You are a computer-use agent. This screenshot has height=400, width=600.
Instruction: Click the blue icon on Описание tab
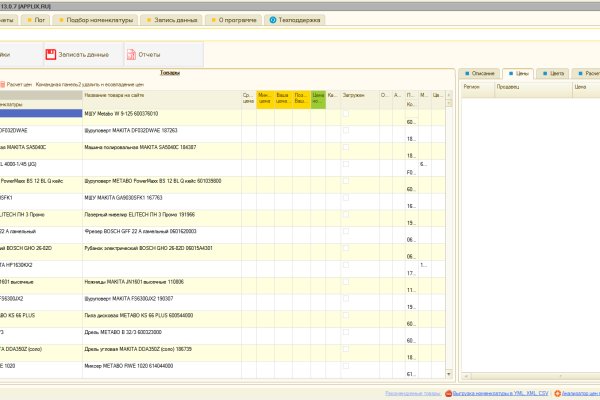pyautogui.click(x=465, y=74)
